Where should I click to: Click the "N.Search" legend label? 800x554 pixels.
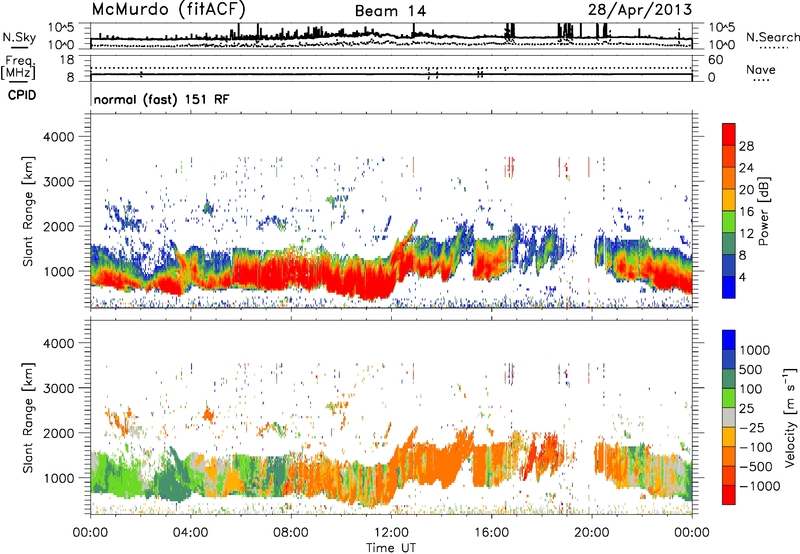click(x=773, y=37)
